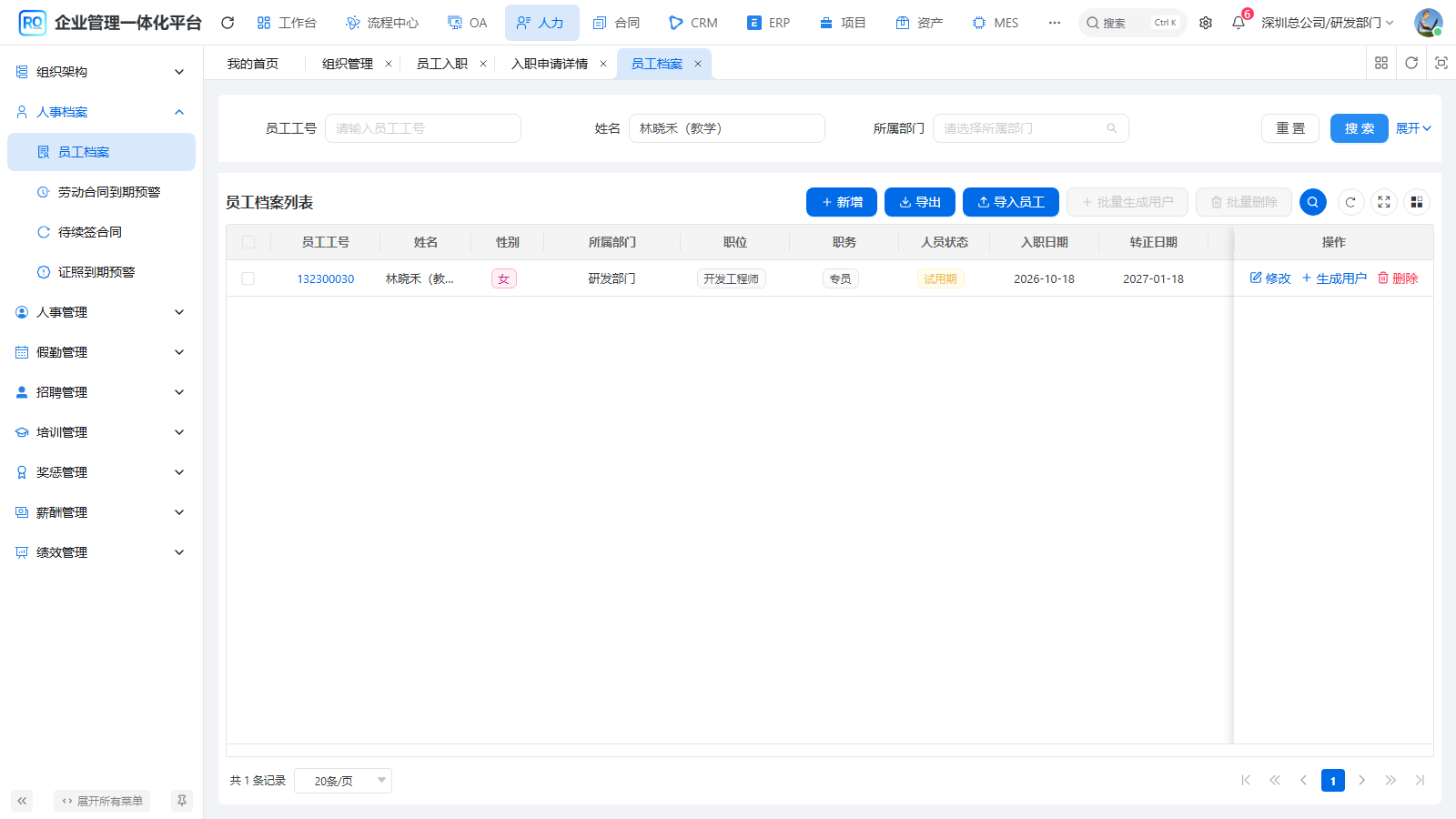
Task: Open the 20条/页 page size dropdown
Action: (343, 781)
